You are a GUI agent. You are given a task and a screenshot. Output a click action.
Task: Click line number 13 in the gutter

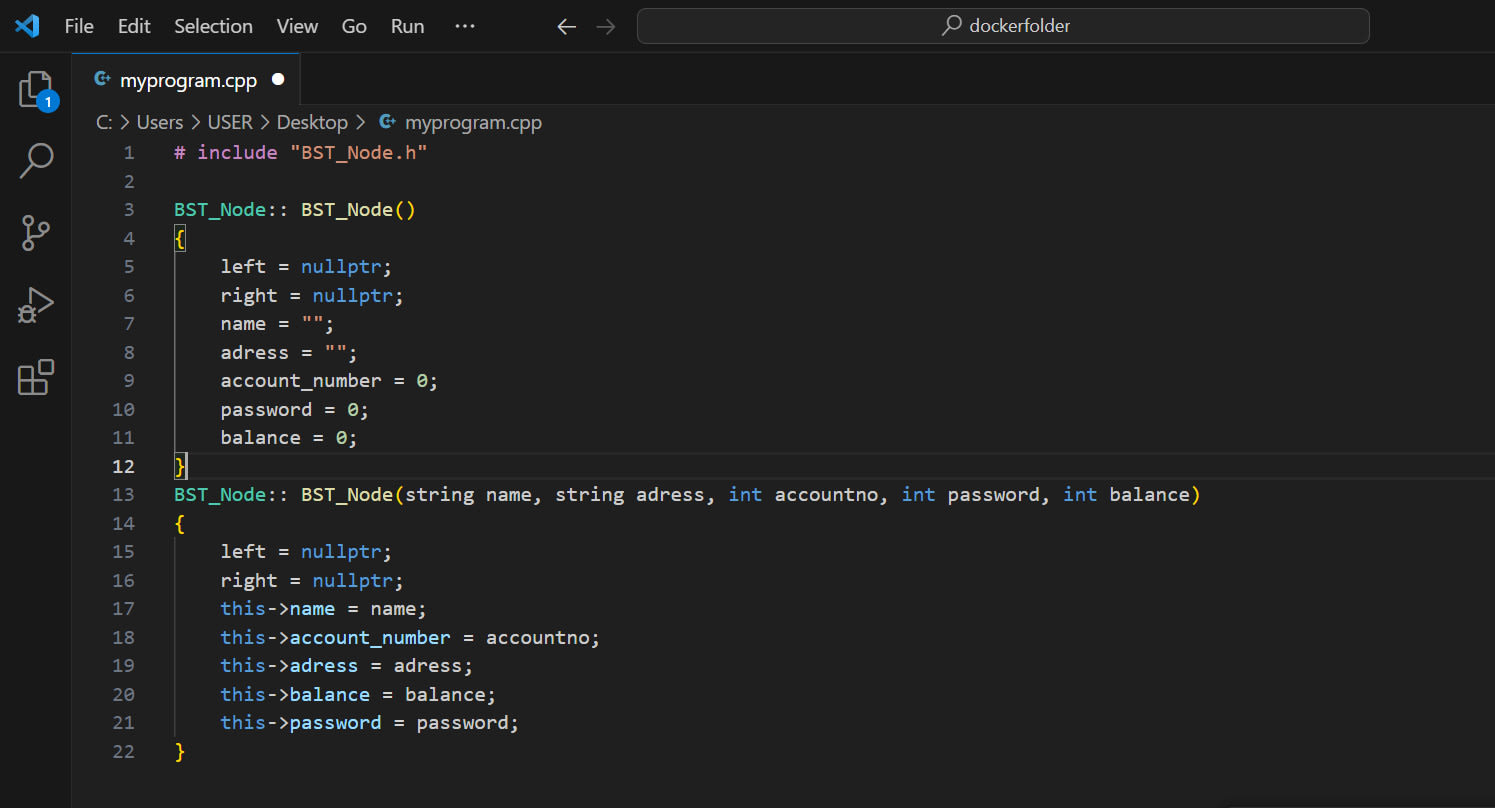click(x=123, y=495)
